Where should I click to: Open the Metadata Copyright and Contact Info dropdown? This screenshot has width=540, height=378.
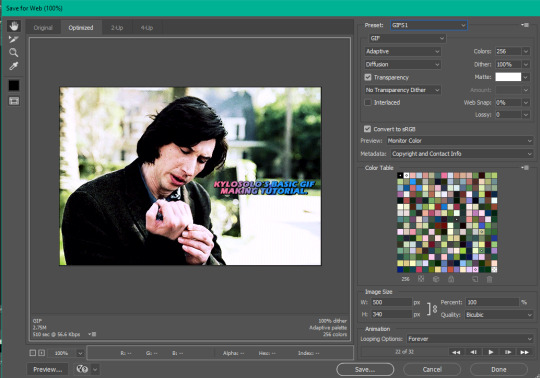tap(462, 154)
